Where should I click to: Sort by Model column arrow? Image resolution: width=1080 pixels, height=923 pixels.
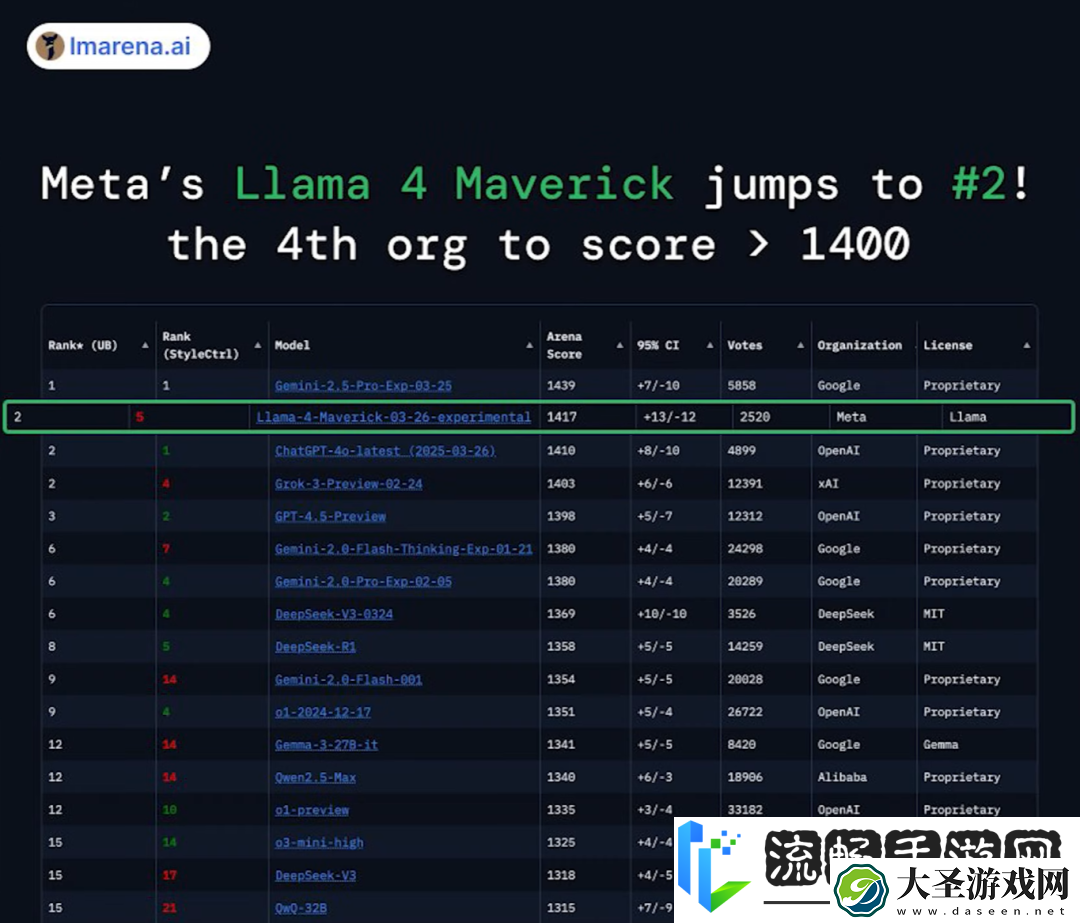pyautogui.click(x=530, y=345)
